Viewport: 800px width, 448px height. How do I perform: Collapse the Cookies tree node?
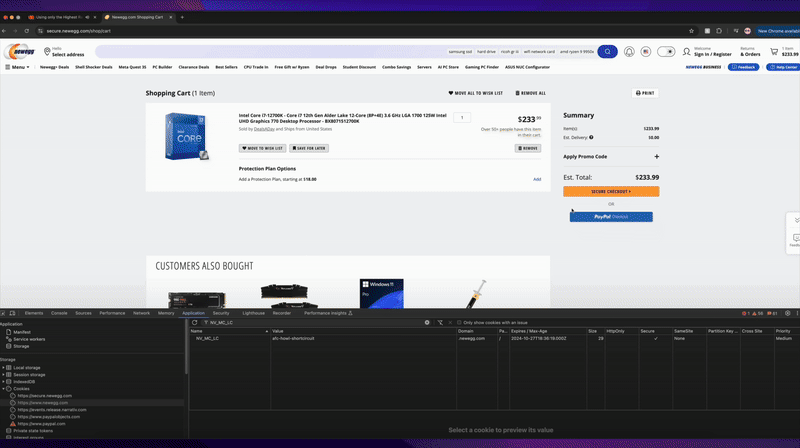tap(4, 388)
